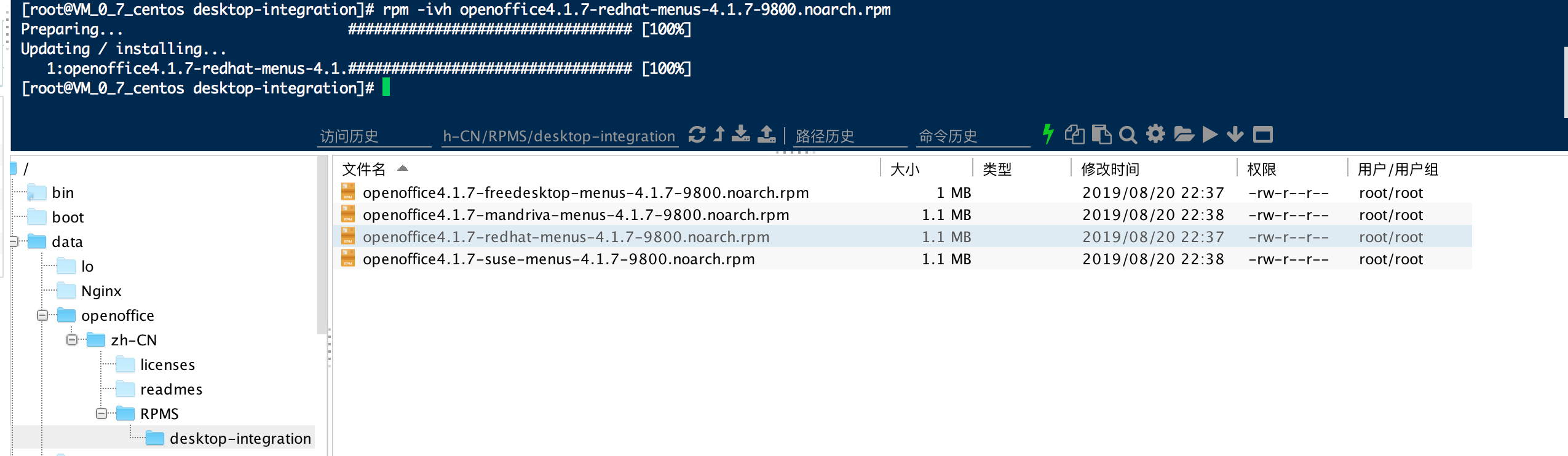Screen dimensions: 1568x456
Task: Collapse the openoffice tree node
Action: point(42,315)
